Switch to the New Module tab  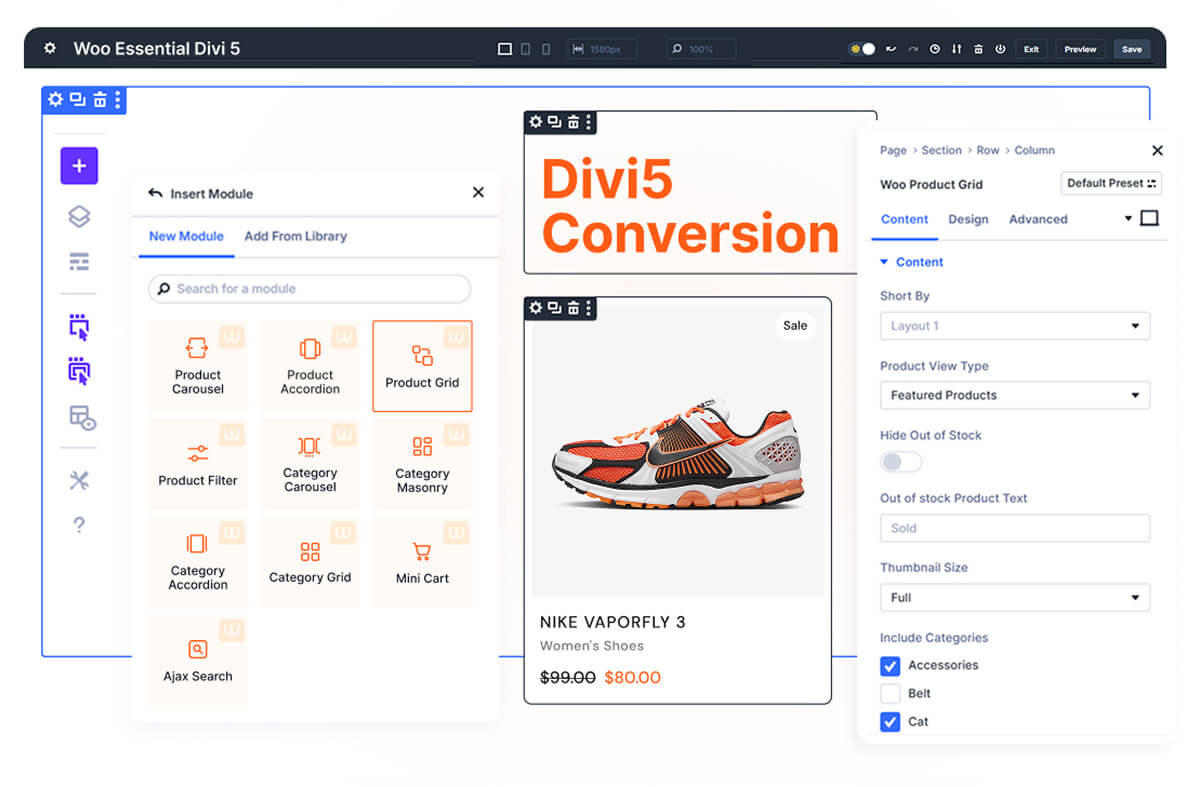[186, 236]
